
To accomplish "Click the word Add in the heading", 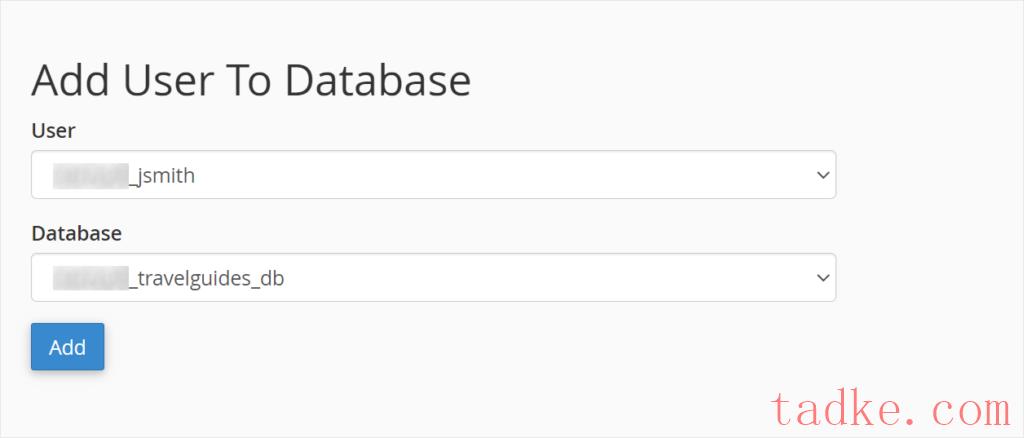I will (72, 80).
